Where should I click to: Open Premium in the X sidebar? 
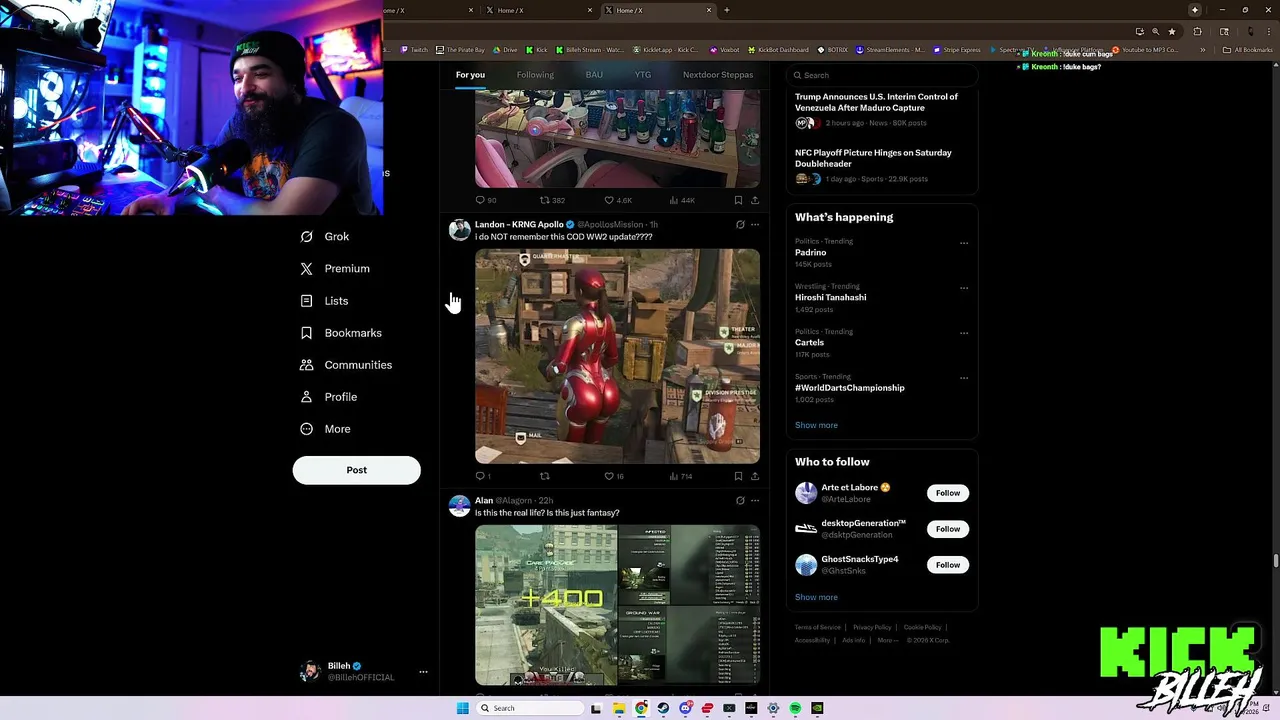[335, 269]
